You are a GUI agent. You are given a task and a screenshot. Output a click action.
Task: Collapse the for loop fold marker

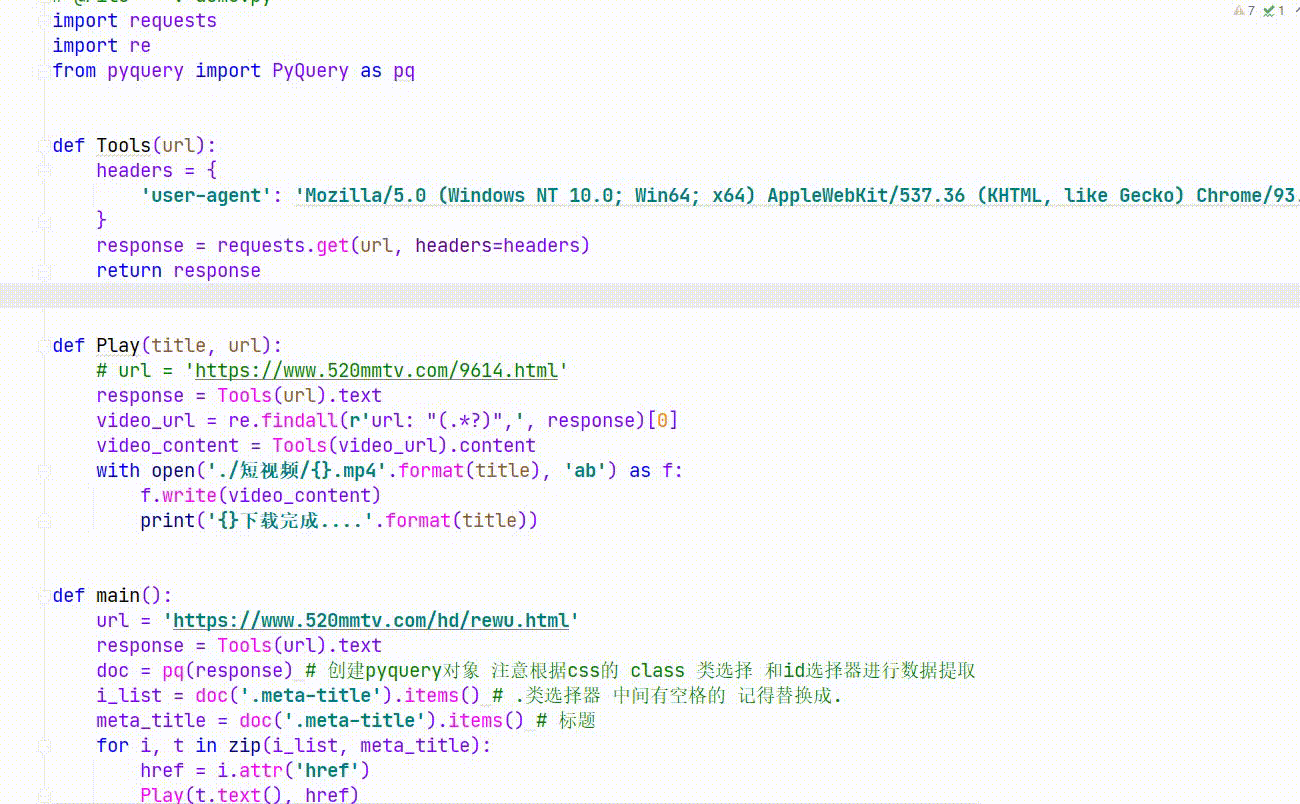click(x=43, y=746)
